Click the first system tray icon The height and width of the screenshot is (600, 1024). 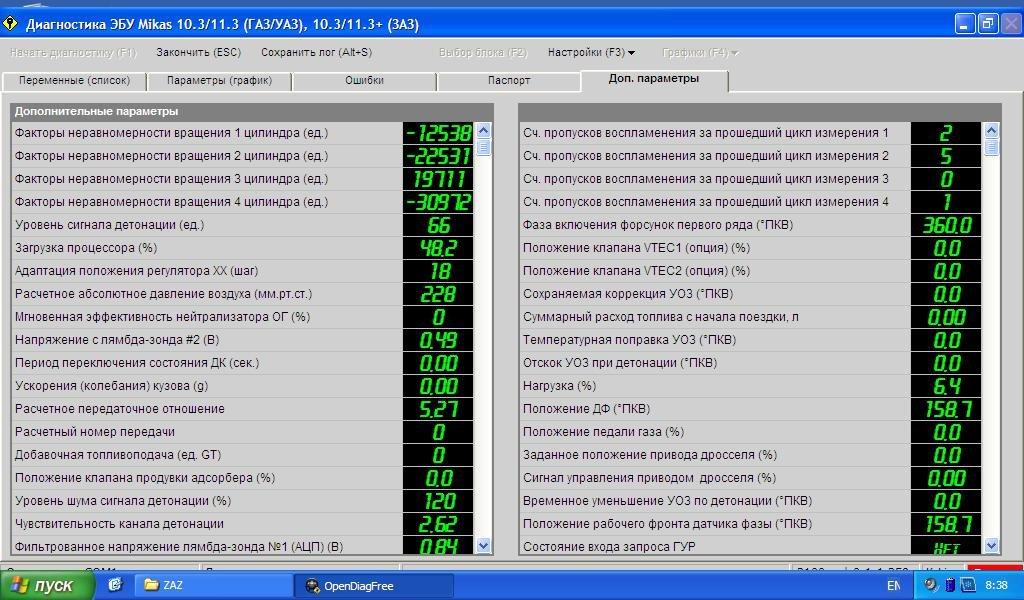click(930, 585)
